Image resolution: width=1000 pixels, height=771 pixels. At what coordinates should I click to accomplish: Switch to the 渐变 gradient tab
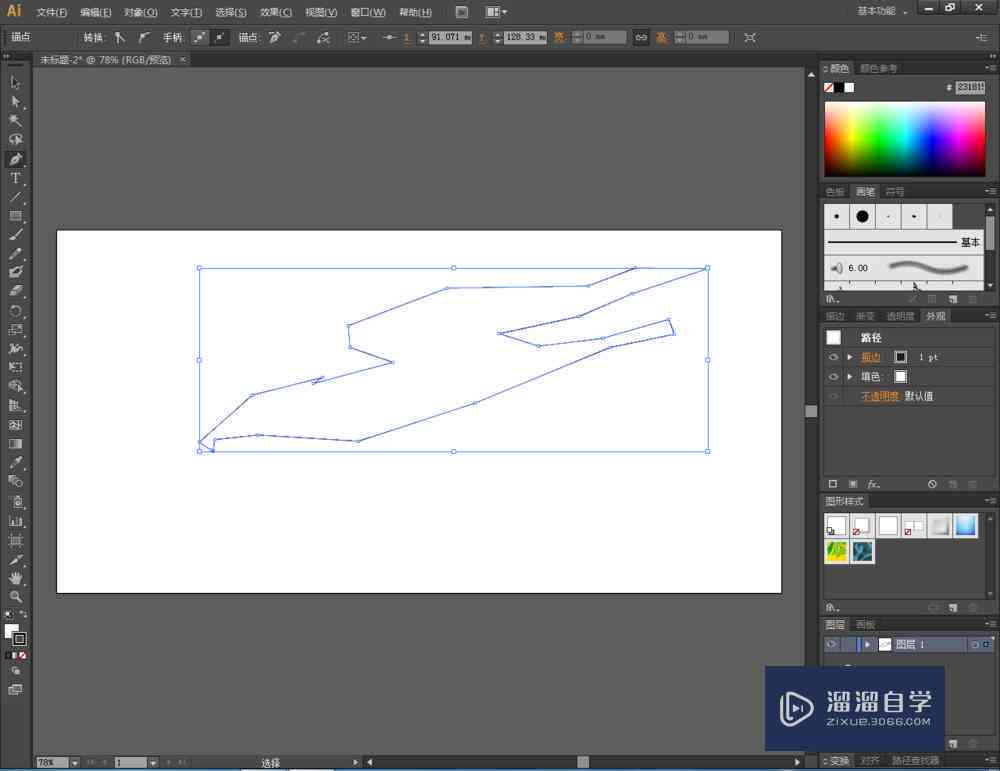pyautogui.click(x=865, y=316)
